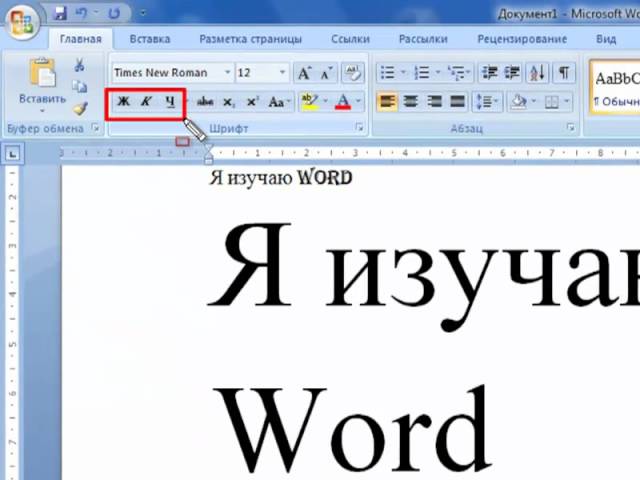
Task: Toggle superscript x² formatting
Action: click(x=253, y=102)
